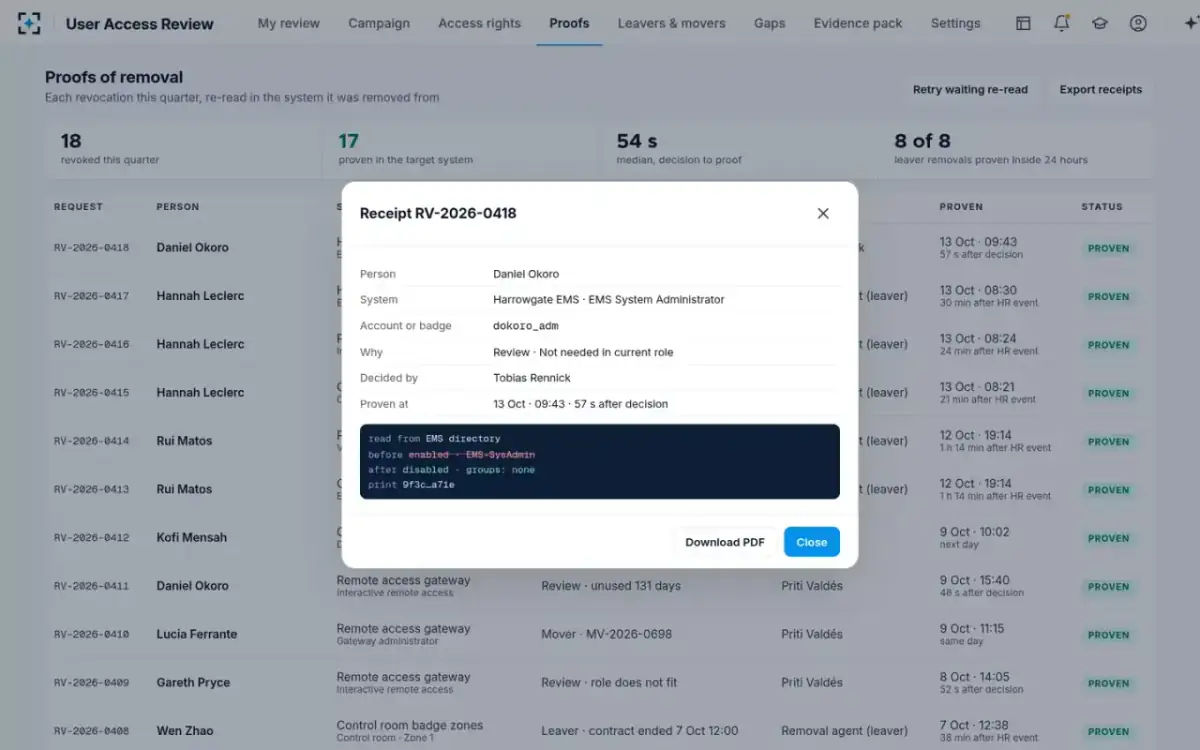Click the dokoro_adm account value
The image size is (1200, 750).
526,326
